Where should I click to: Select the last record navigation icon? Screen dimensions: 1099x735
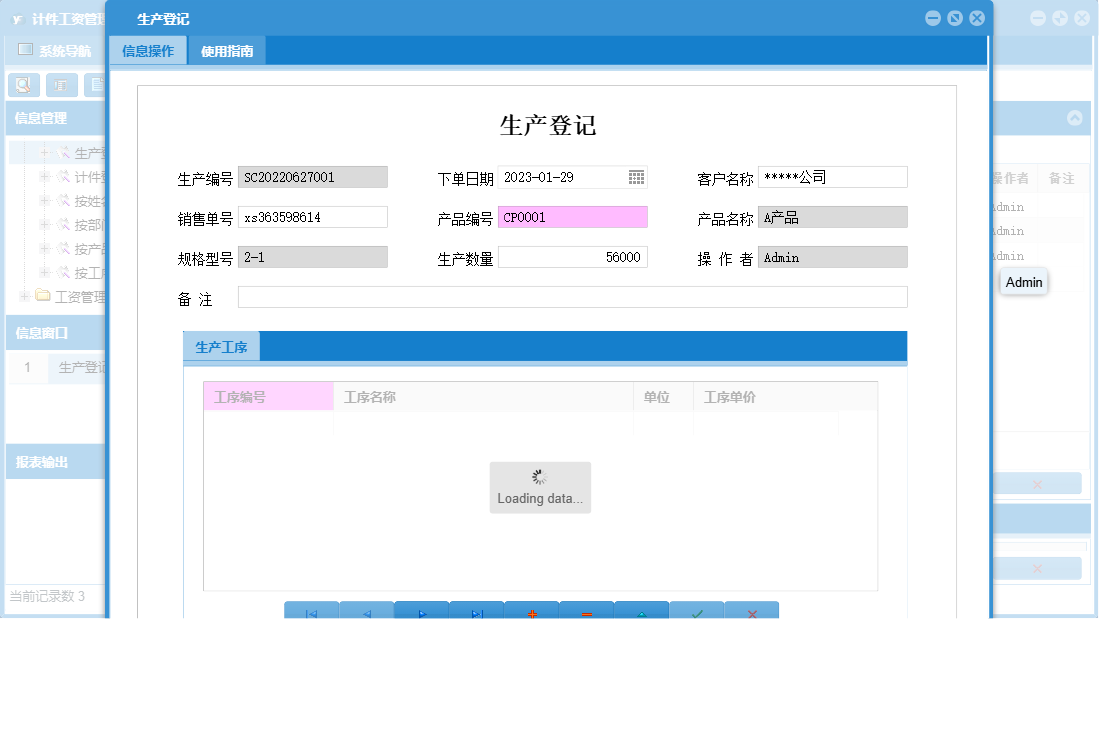[477, 612]
